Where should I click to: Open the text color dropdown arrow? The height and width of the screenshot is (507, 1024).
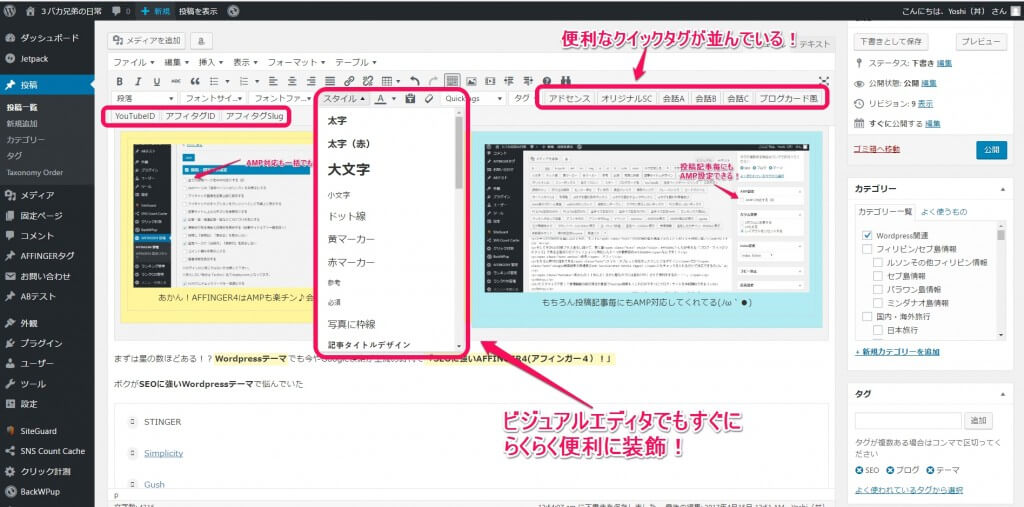pos(392,99)
